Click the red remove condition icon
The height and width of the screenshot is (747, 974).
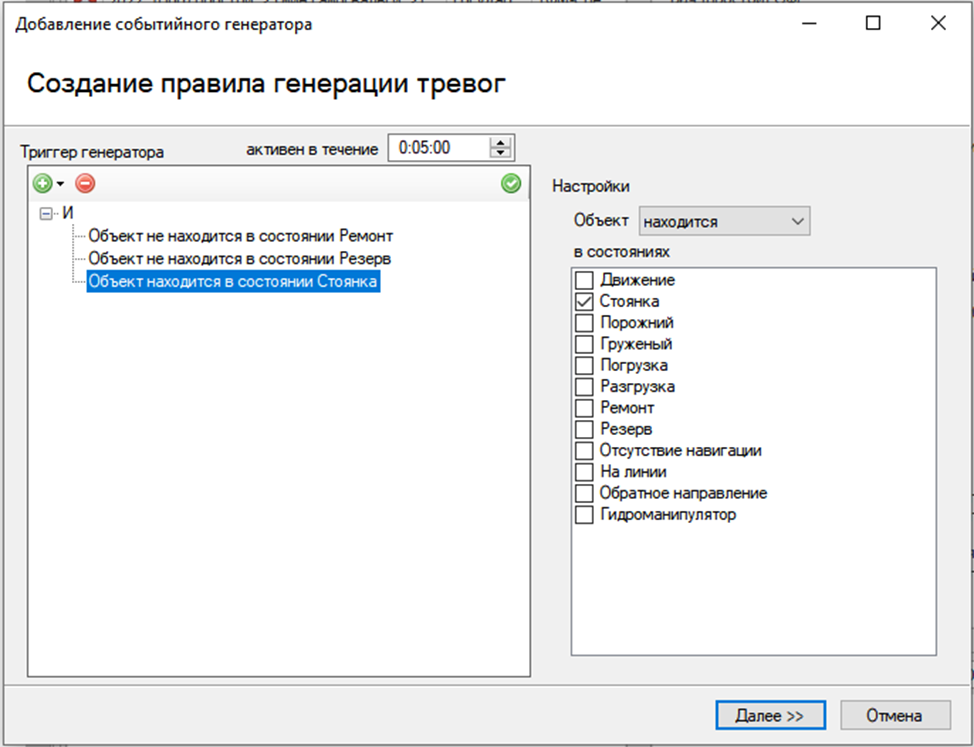pos(85,184)
